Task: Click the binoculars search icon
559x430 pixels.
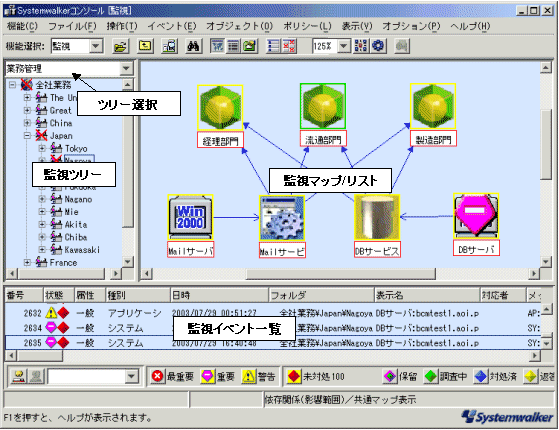Action: 193,46
